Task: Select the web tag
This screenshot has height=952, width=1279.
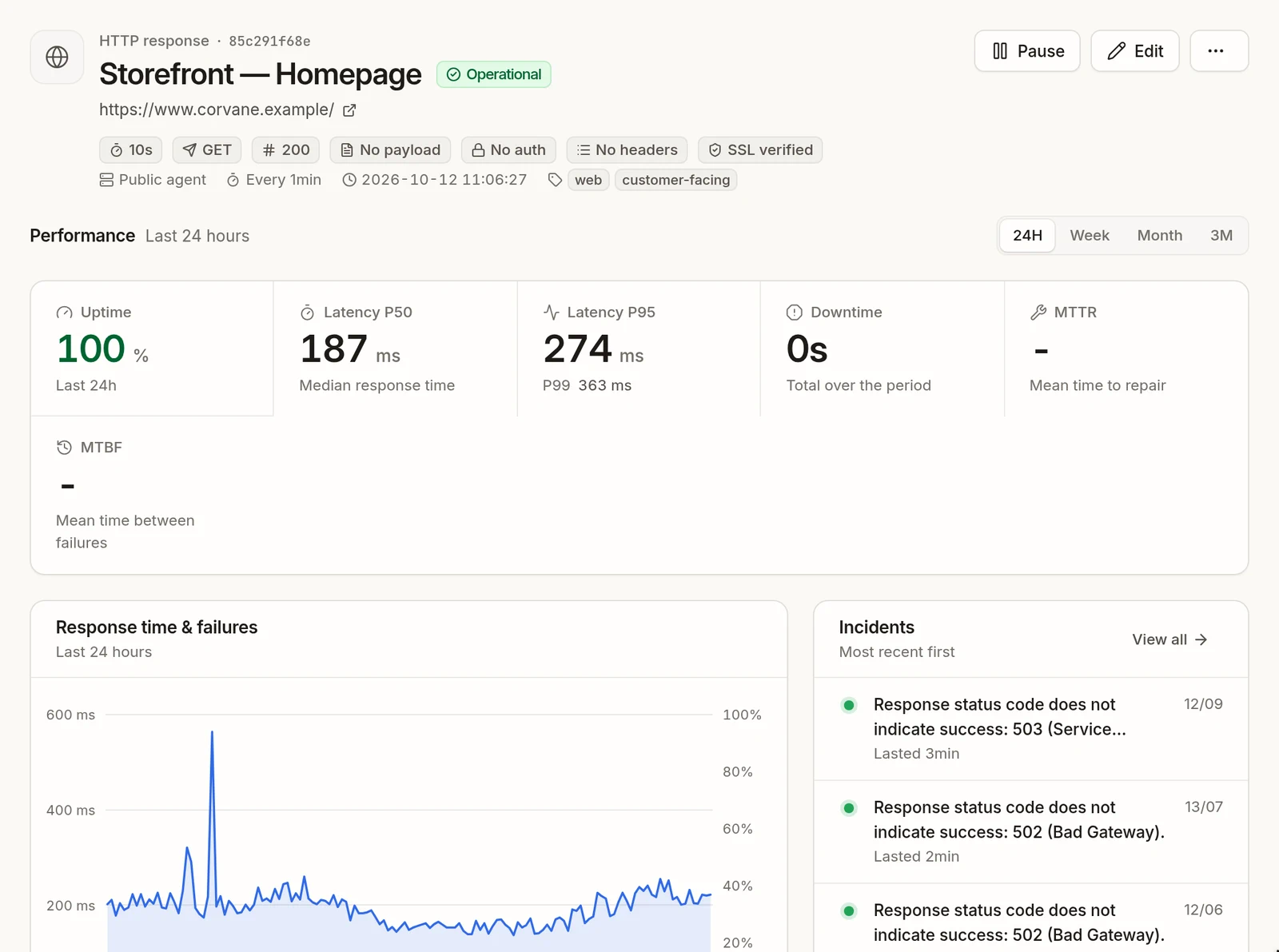Action: (x=588, y=180)
